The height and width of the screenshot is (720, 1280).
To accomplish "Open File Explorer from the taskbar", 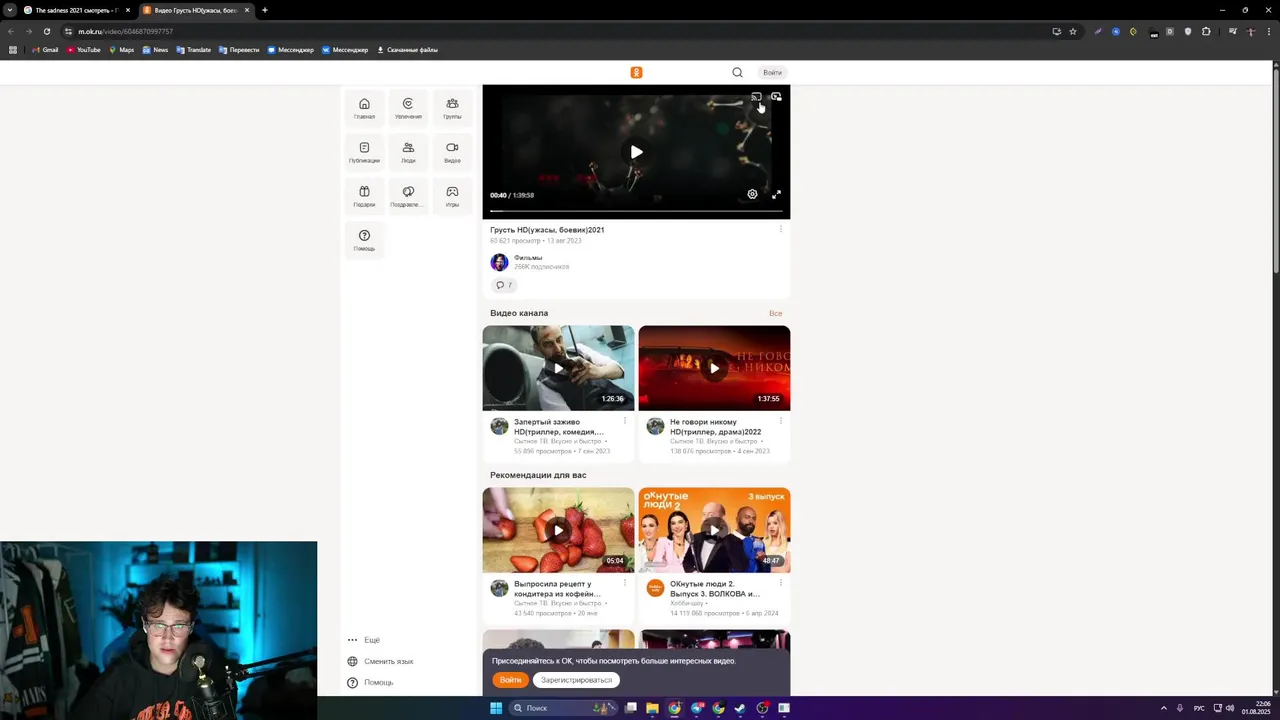I will pos(652,708).
